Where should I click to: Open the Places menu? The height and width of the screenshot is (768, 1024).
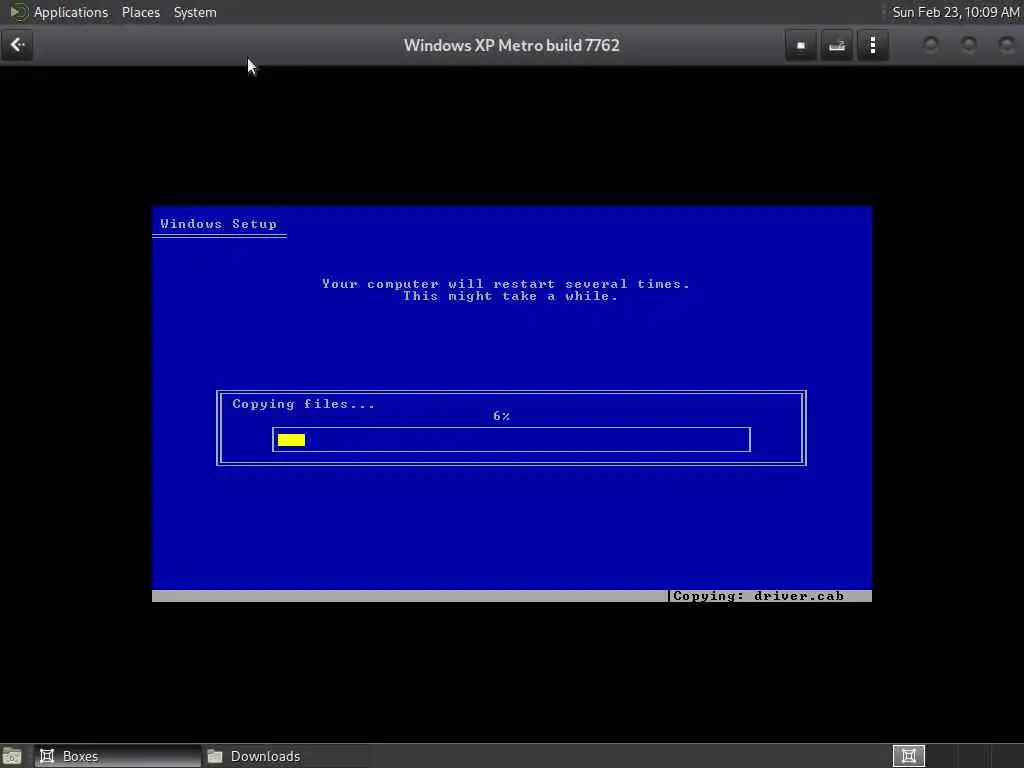(x=140, y=12)
